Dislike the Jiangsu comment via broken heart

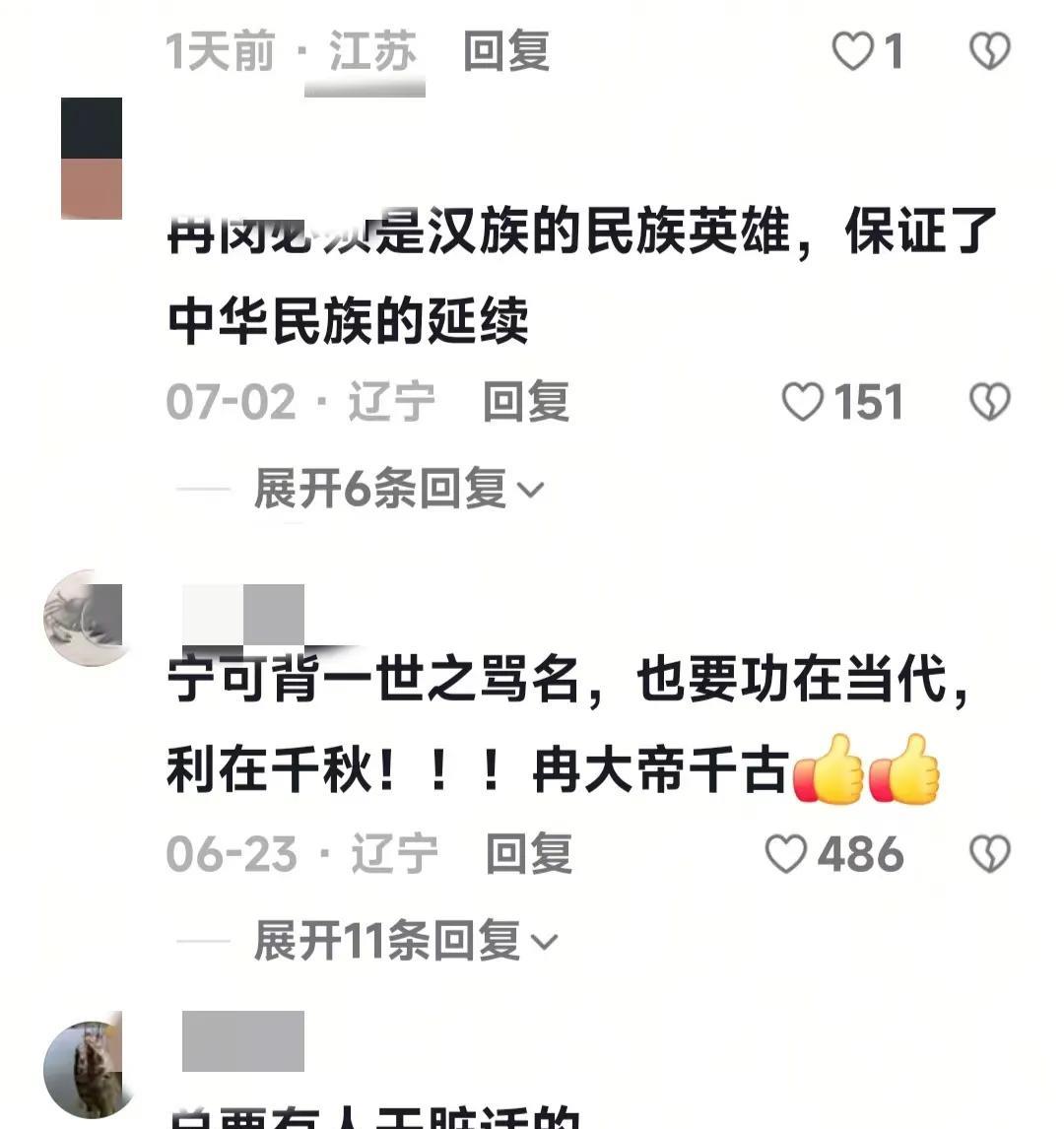[990, 51]
